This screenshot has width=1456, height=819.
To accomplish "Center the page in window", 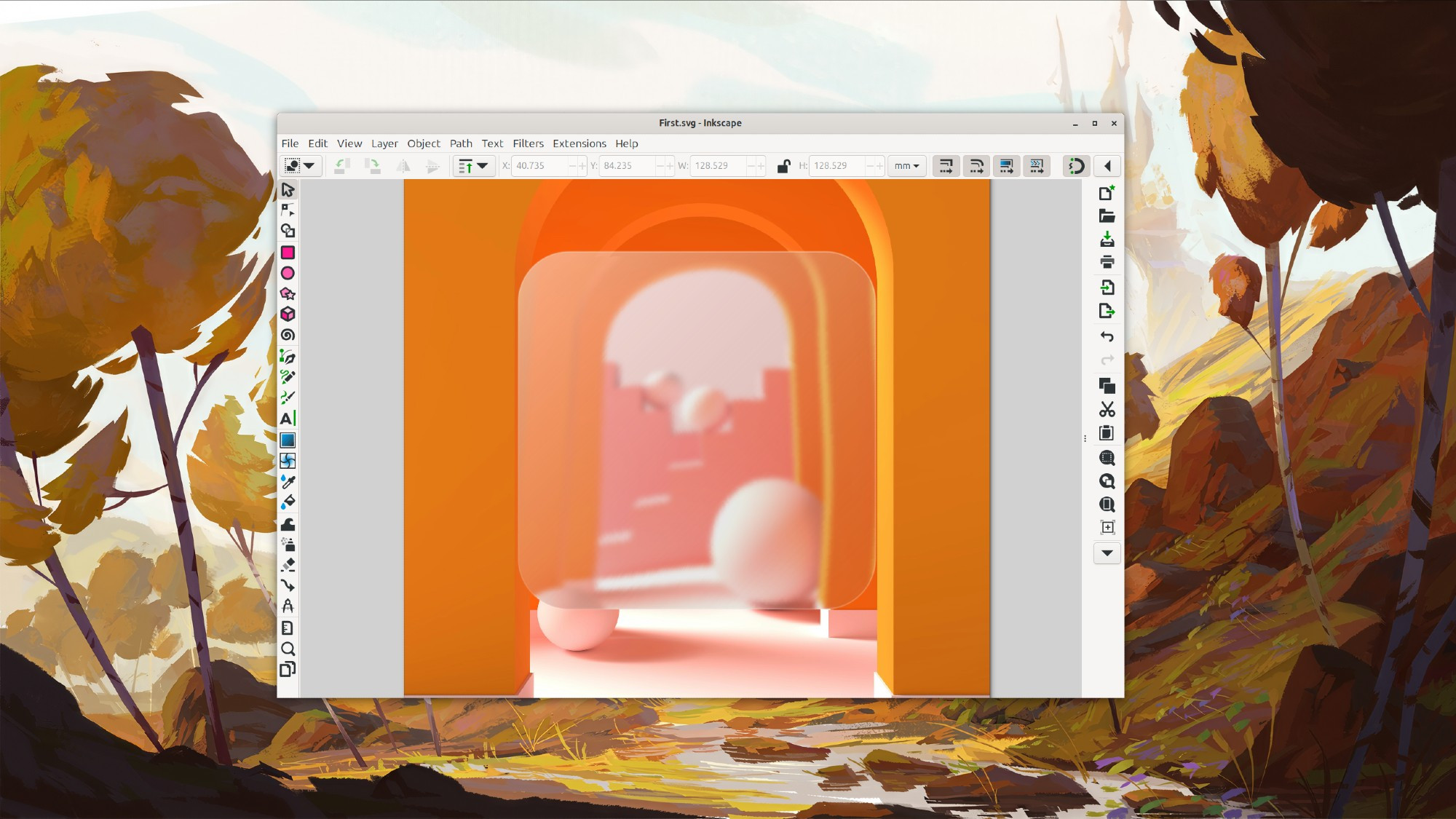I will [x=1107, y=528].
